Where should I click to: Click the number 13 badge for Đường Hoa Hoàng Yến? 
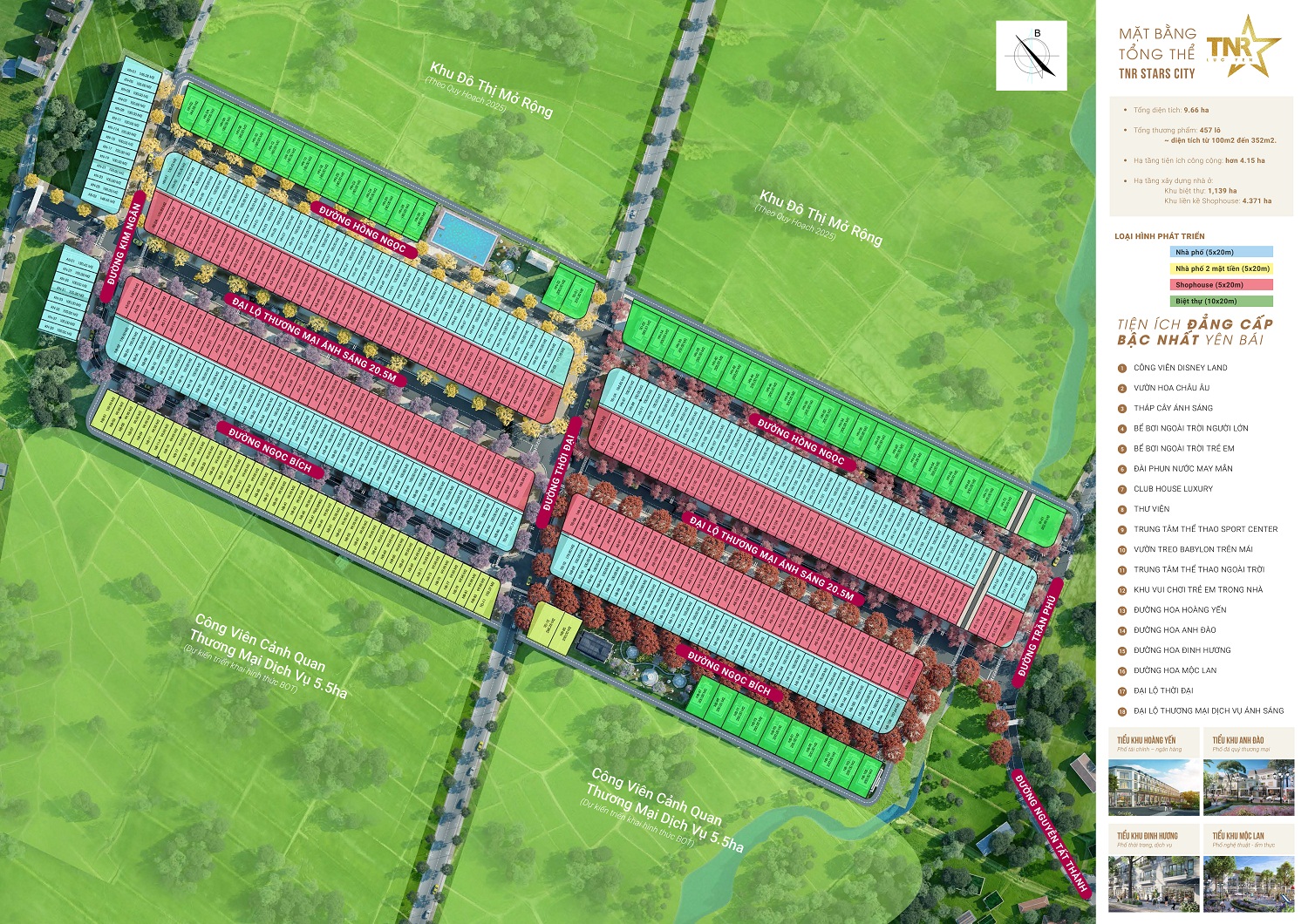click(1122, 610)
